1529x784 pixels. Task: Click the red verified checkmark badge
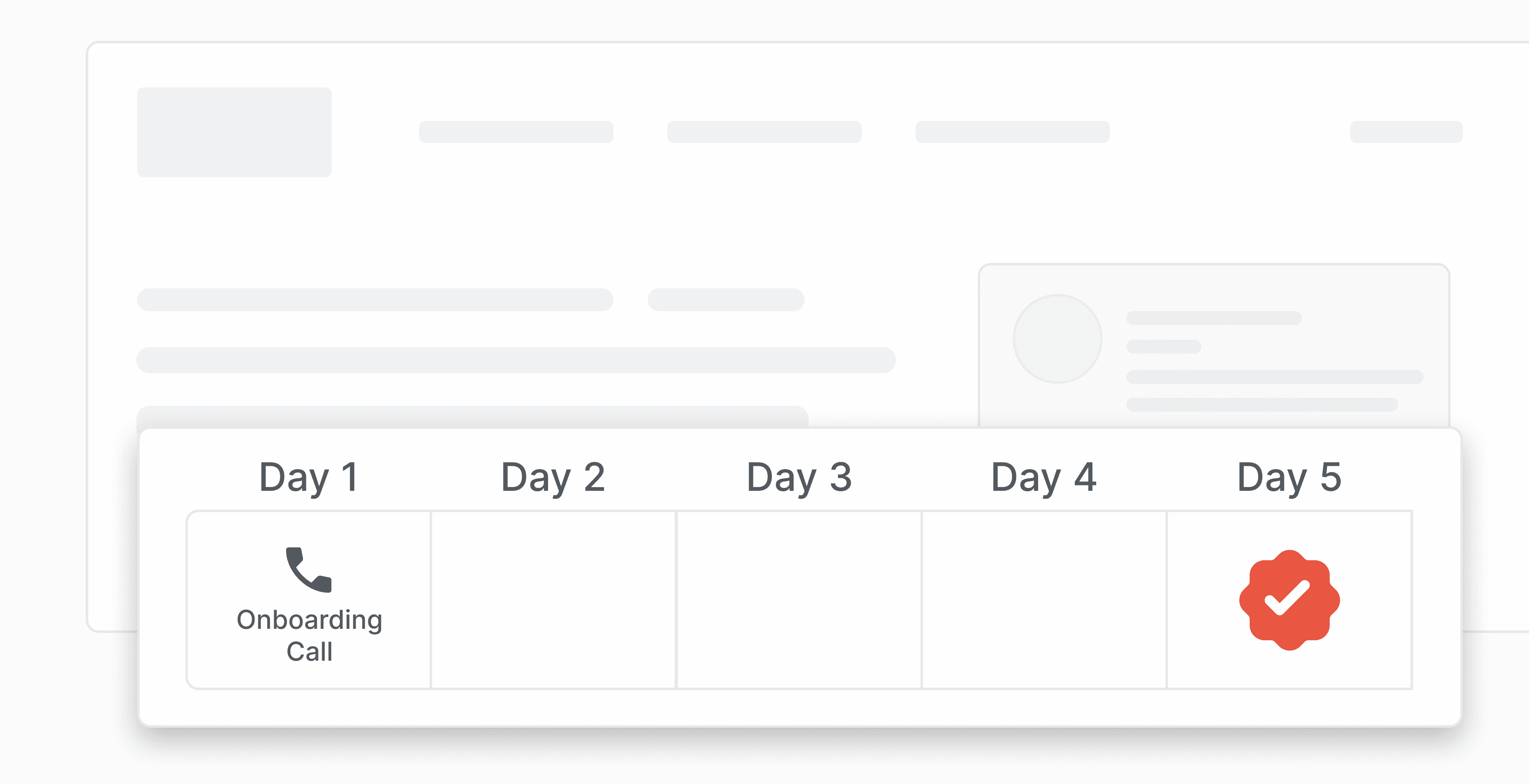(x=1288, y=599)
